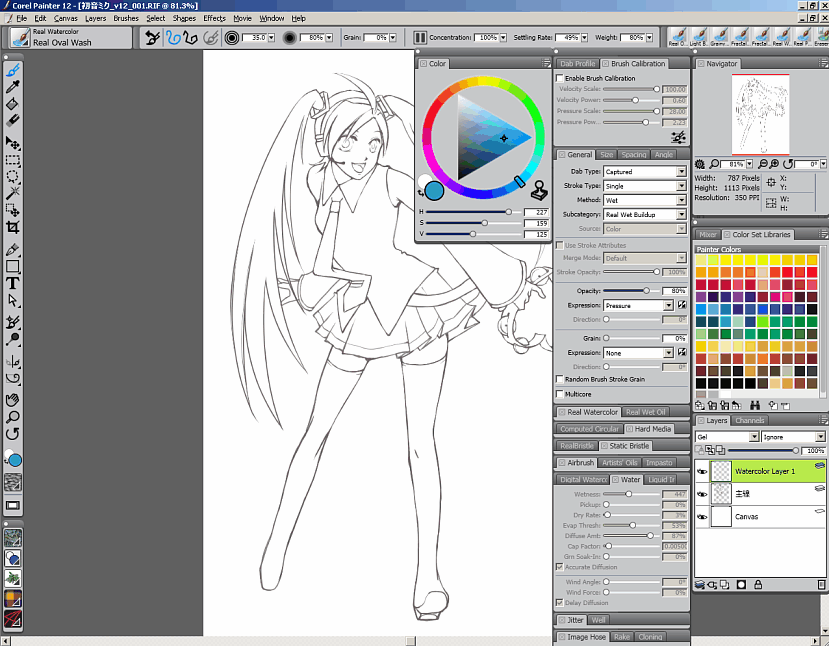Click the Clone Color stamp icon
Screen dimensions: 829x646
click(539, 191)
